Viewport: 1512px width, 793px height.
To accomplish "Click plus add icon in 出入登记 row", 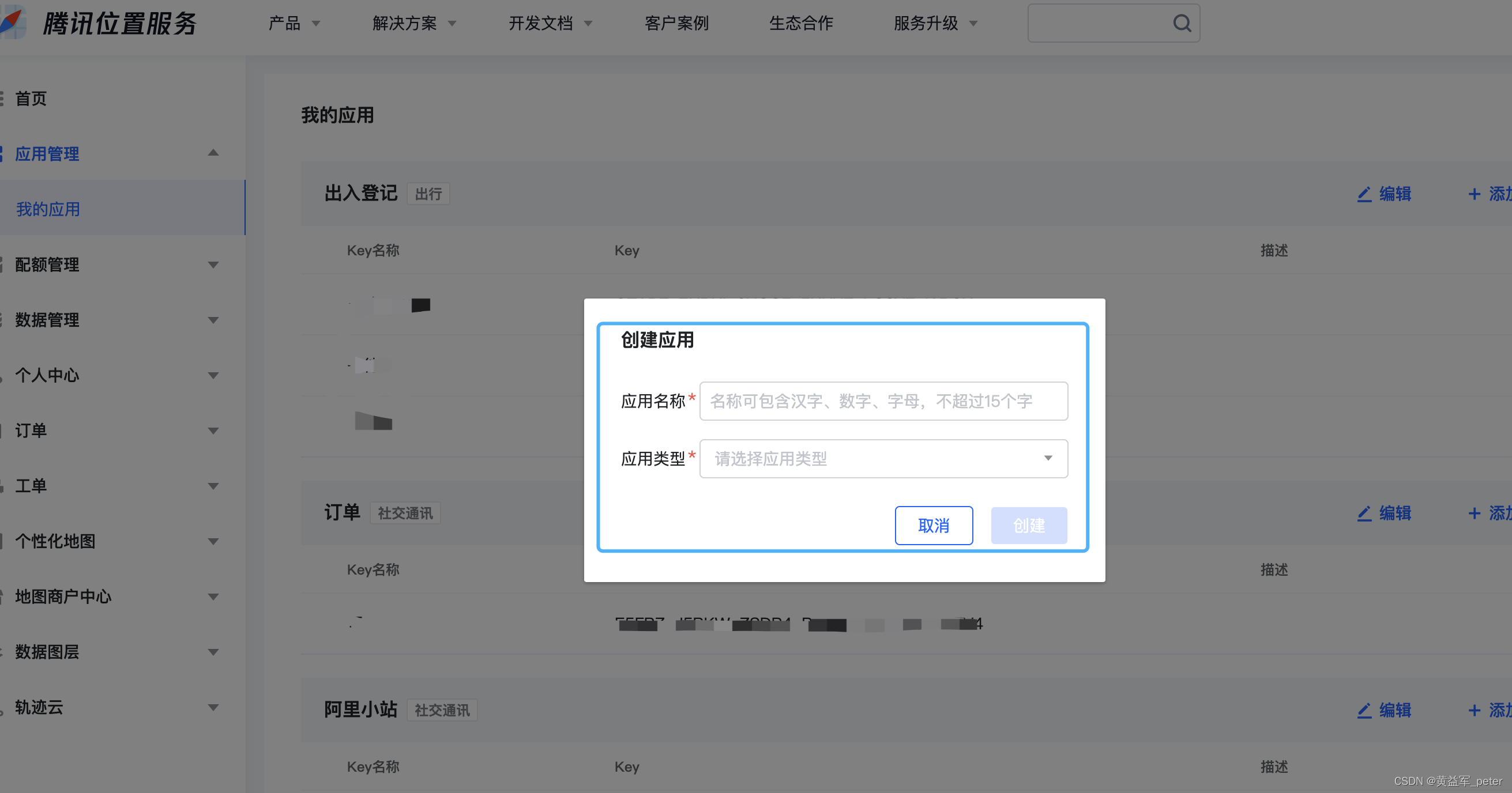I will click(1474, 194).
